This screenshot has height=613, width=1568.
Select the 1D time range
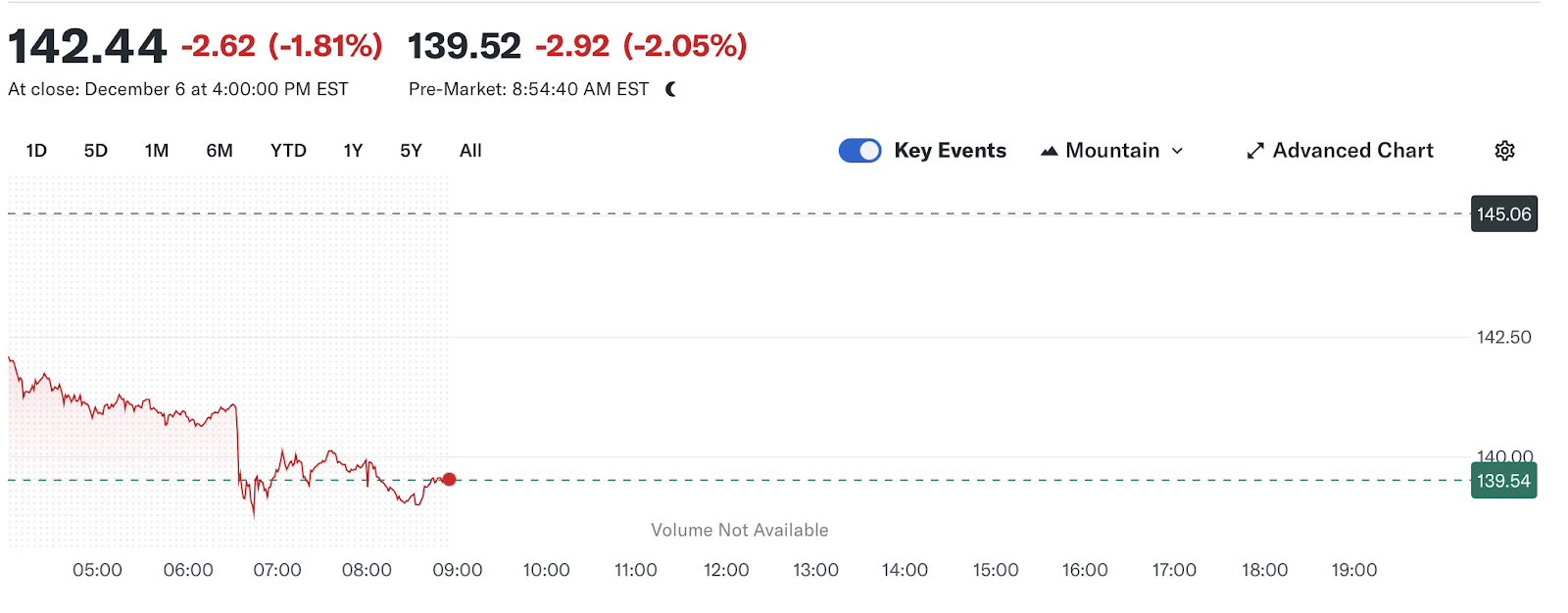tap(36, 151)
